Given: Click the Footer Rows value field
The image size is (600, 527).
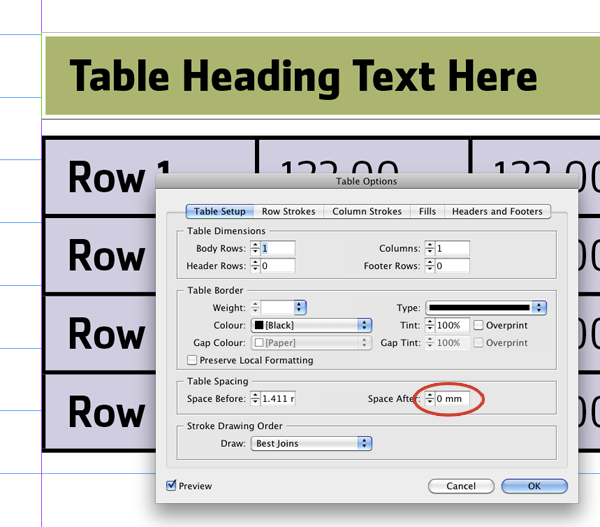Looking at the screenshot, I should click(x=452, y=266).
